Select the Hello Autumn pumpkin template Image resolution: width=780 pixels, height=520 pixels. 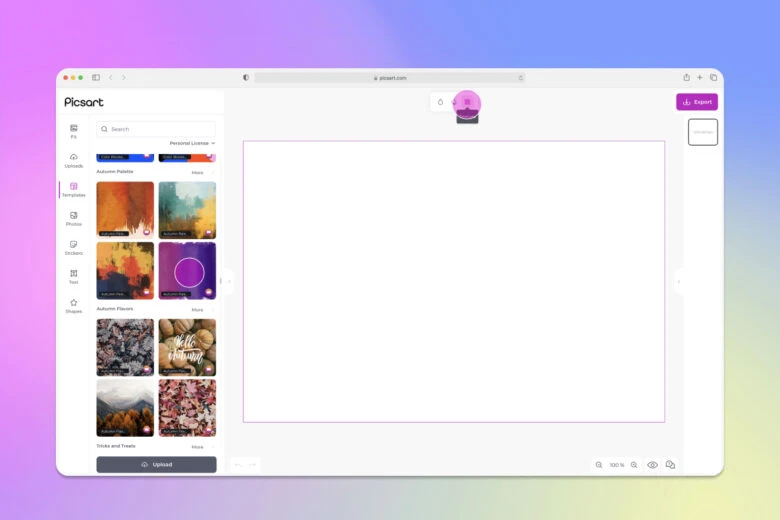tap(187, 347)
